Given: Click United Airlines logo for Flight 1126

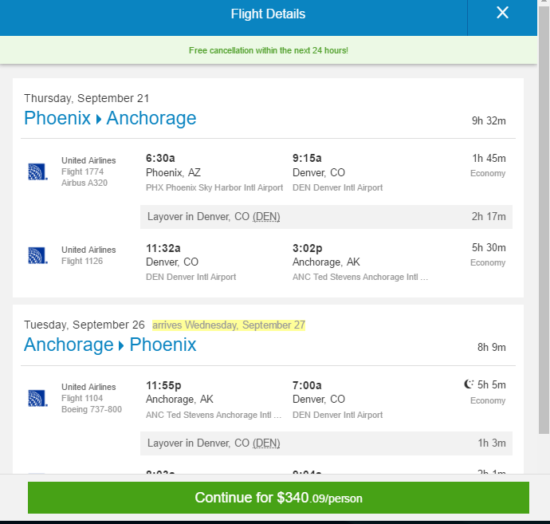Looking at the screenshot, I should (x=38, y=256).
